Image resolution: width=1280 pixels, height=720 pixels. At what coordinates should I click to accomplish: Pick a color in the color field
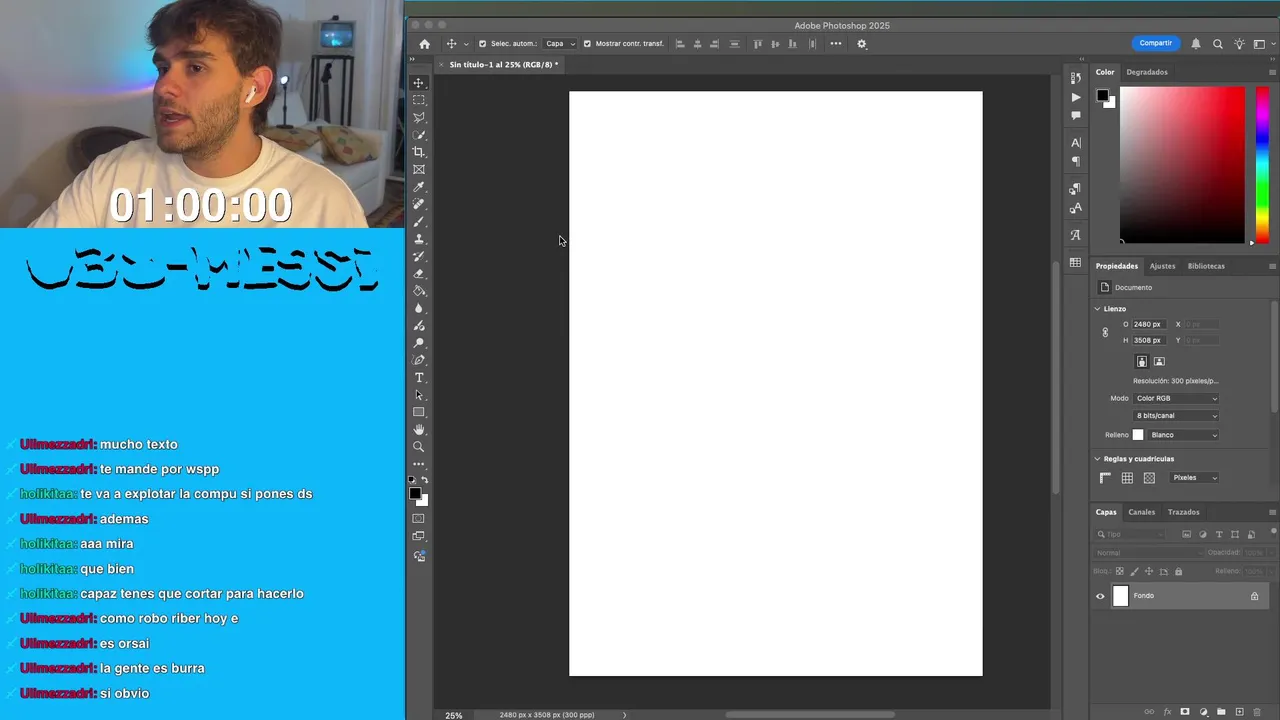[1182, 164]
